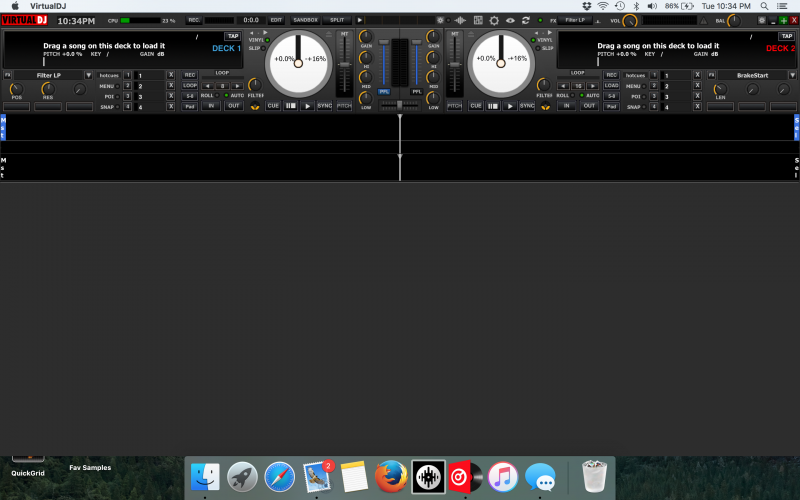Screen dimensions: 800x500
Task: Open the Apple menu
Action: (x=15, y=6)
